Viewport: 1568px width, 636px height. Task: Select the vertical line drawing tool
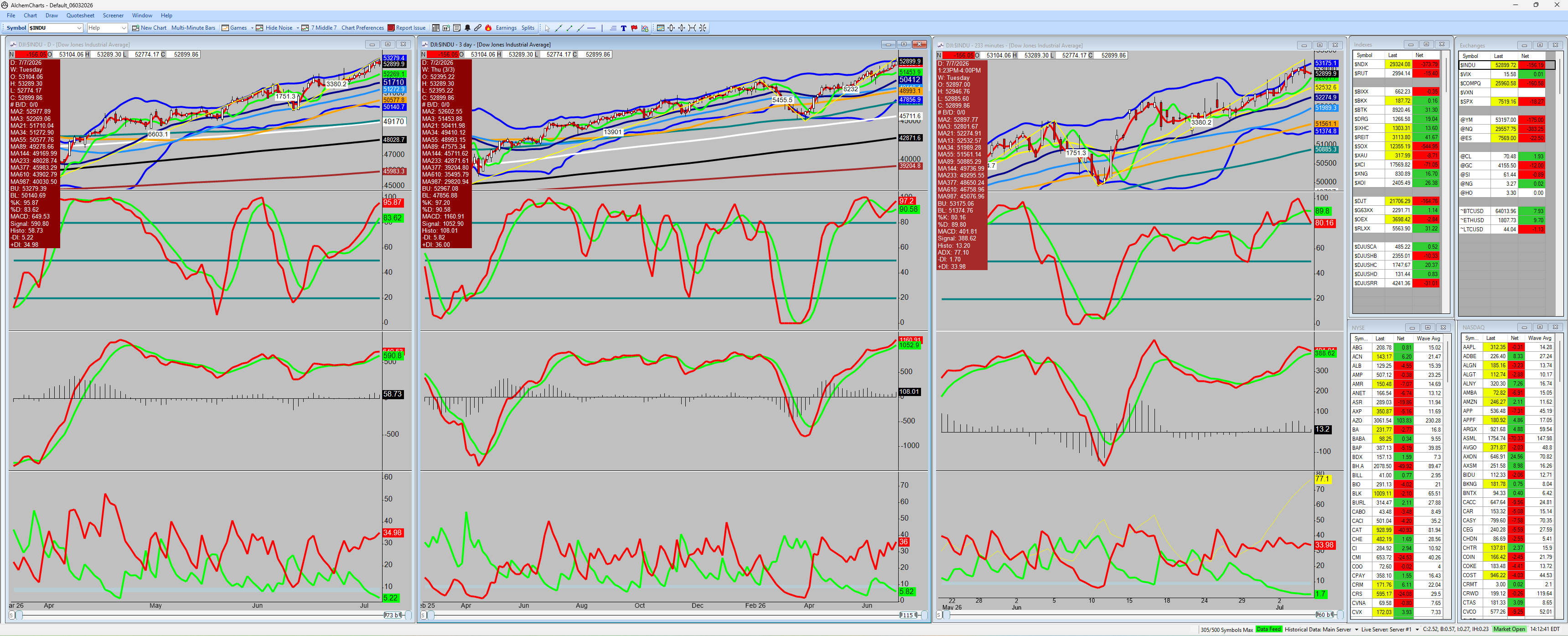coord(602,28)
